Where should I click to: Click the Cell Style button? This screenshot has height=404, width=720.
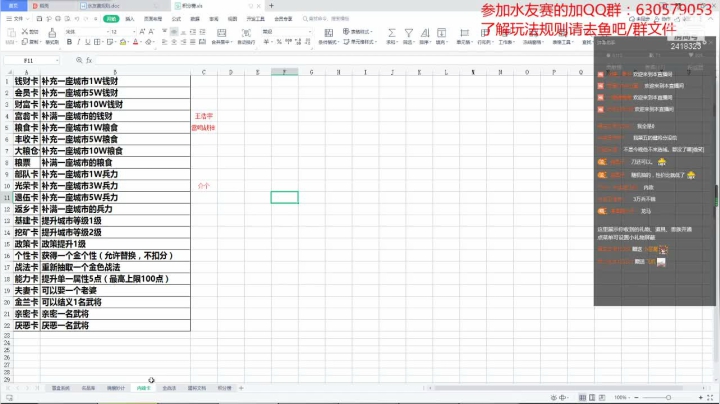pyautogui.click(x=360, y=42)
